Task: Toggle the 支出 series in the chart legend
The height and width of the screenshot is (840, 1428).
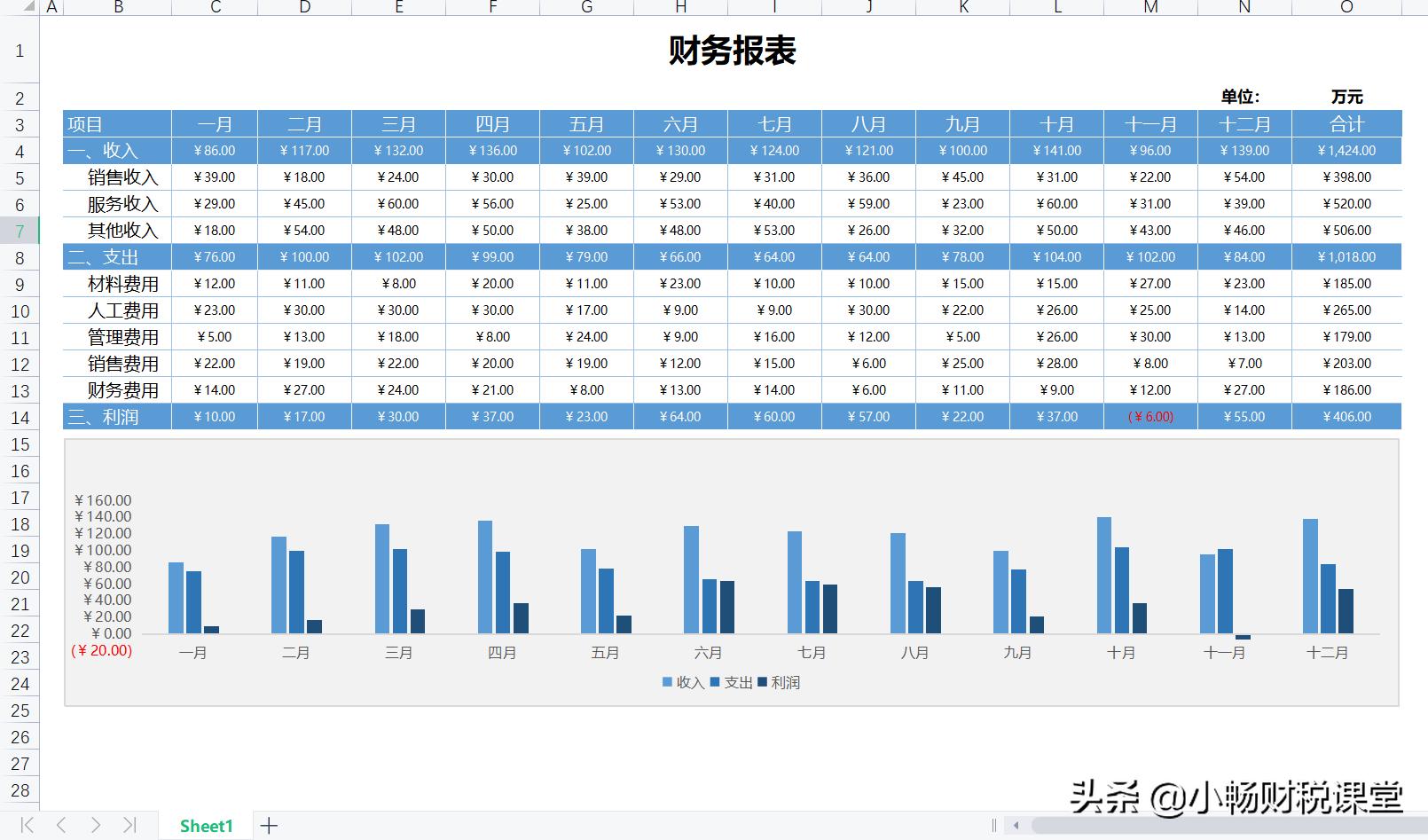Action: (x=733, y=682)
